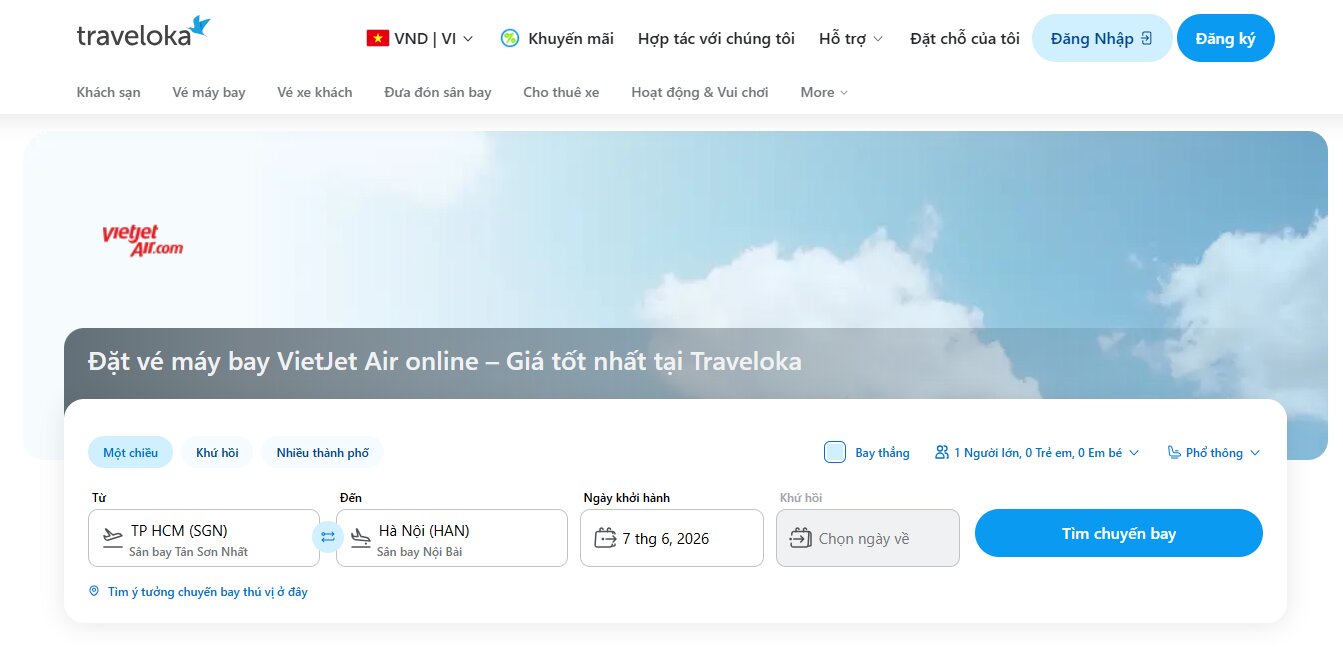Click the location pin icon for flight ideas
The height and width of the screenshot is (647, 1343).
[x=94, y=592]
